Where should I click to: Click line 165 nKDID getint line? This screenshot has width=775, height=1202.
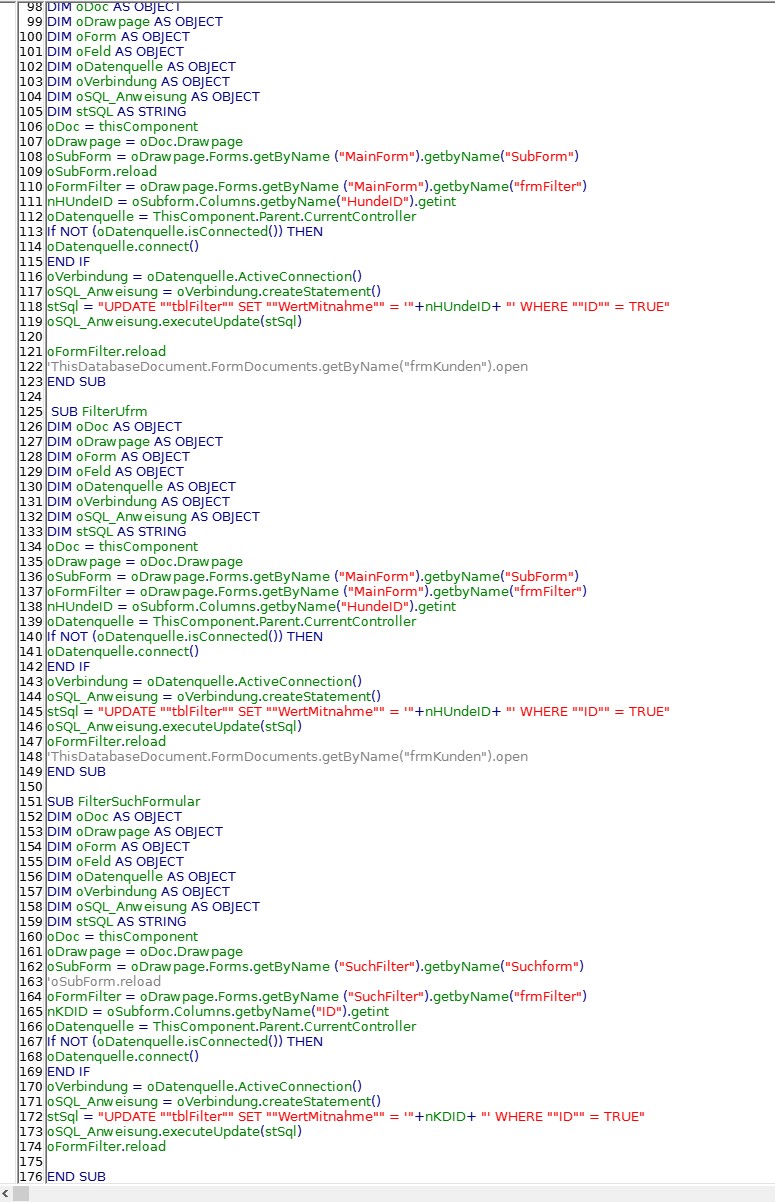tap(218, 1012)
